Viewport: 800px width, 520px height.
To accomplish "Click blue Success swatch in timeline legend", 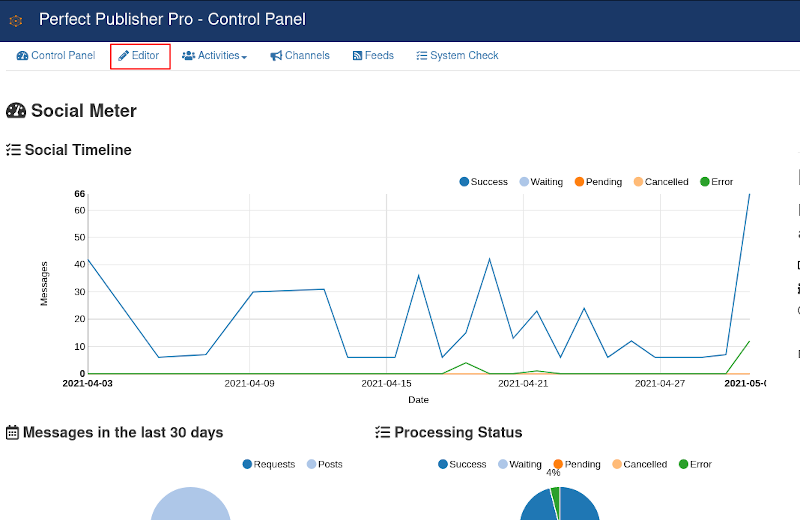I will 464,182.
